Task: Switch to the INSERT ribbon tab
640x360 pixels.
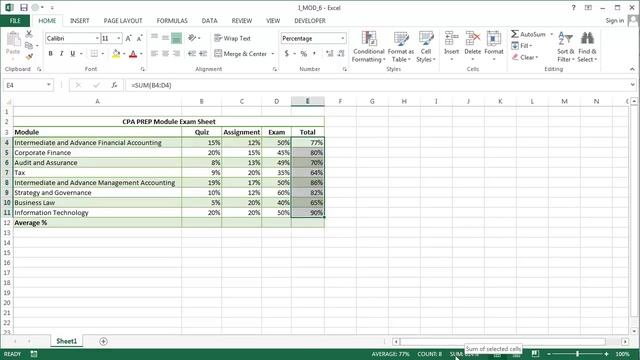Action: click(x=80, y=20)
